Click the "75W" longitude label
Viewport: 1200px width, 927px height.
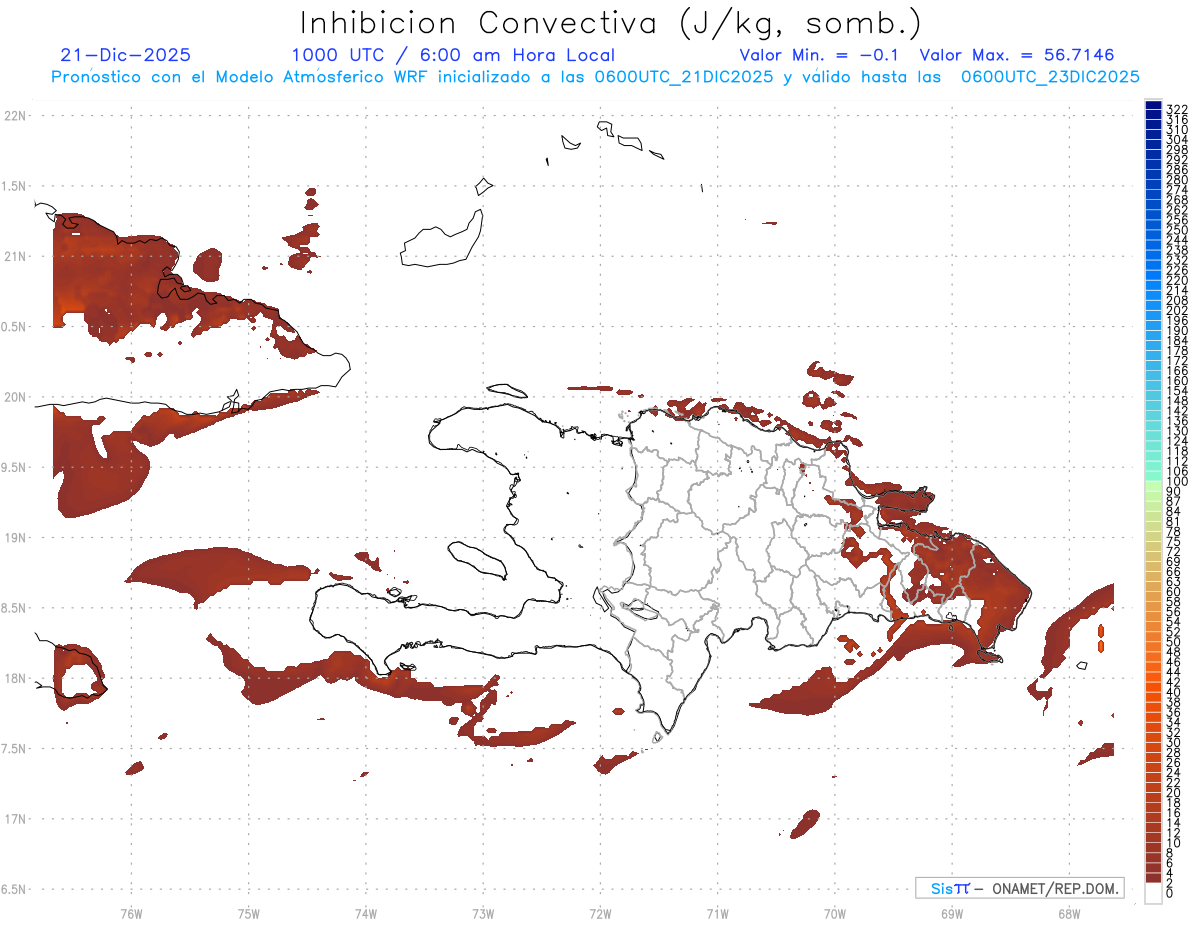pyautogui.click(x=249, y=913)
